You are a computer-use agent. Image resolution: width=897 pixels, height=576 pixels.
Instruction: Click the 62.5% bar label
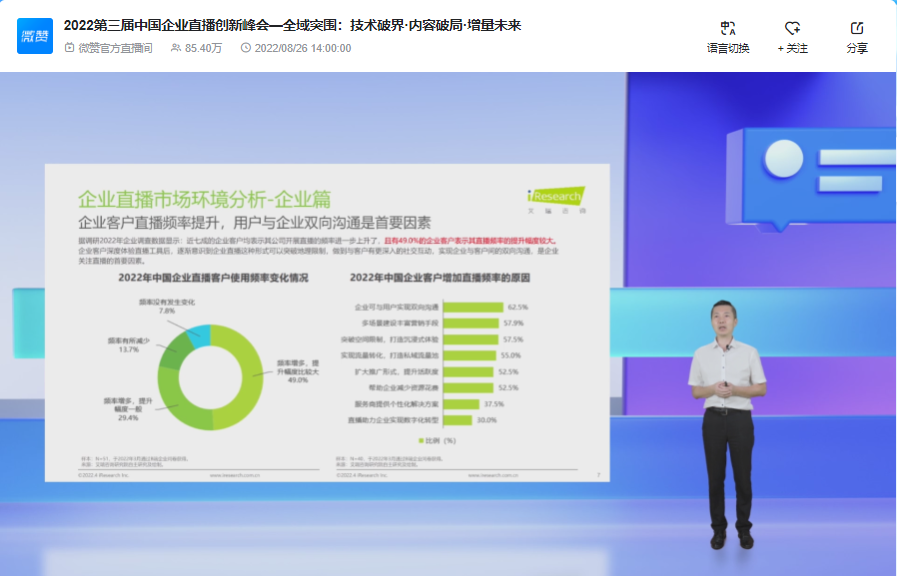(x=518, y=307)
